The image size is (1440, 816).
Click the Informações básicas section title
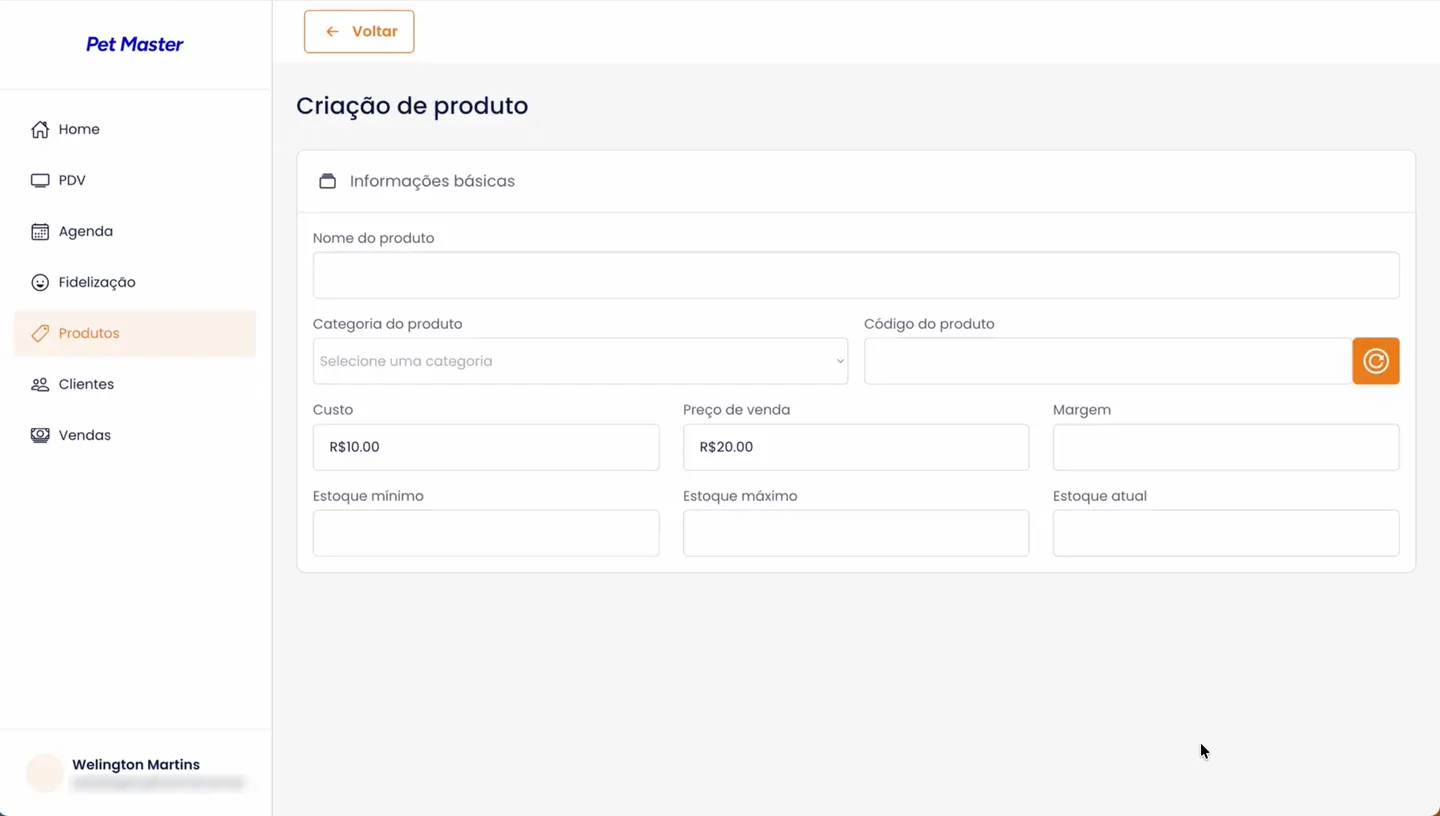[432, 181]
